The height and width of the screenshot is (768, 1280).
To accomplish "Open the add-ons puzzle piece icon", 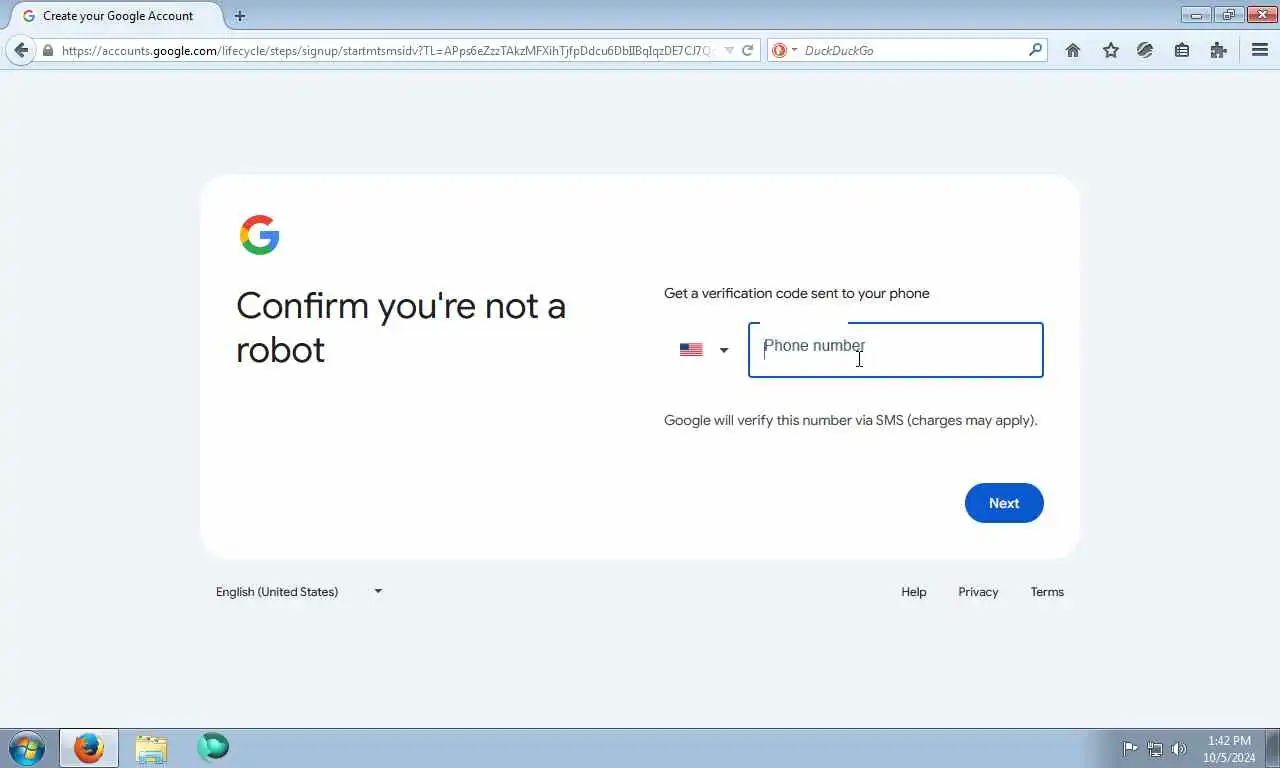I will tap(1218, 50).
